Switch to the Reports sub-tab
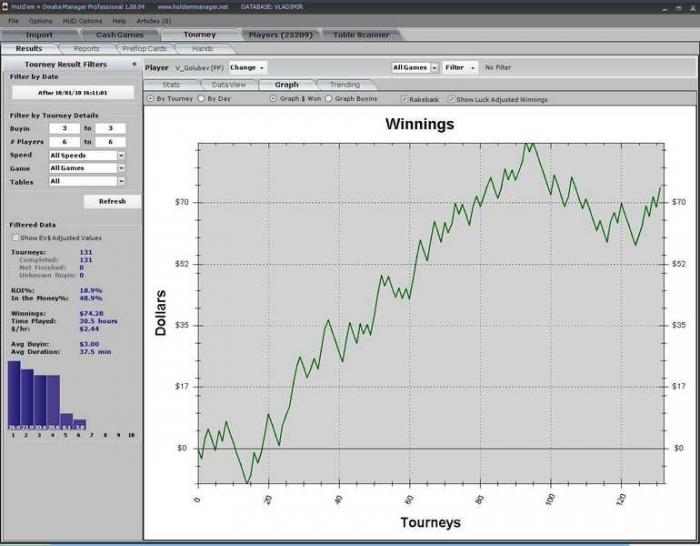Viewport: 700px width, 546px height. point(87,49)
